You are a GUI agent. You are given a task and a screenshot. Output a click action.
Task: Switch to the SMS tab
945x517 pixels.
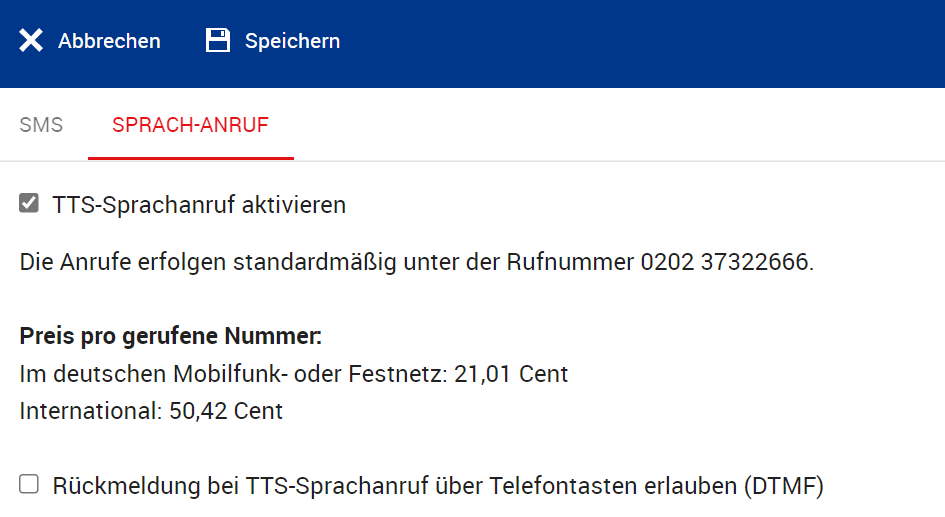[41, 125]
